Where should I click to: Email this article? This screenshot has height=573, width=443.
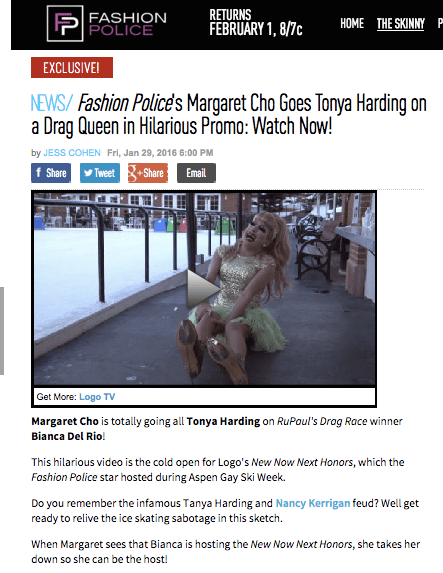[196, 173]
